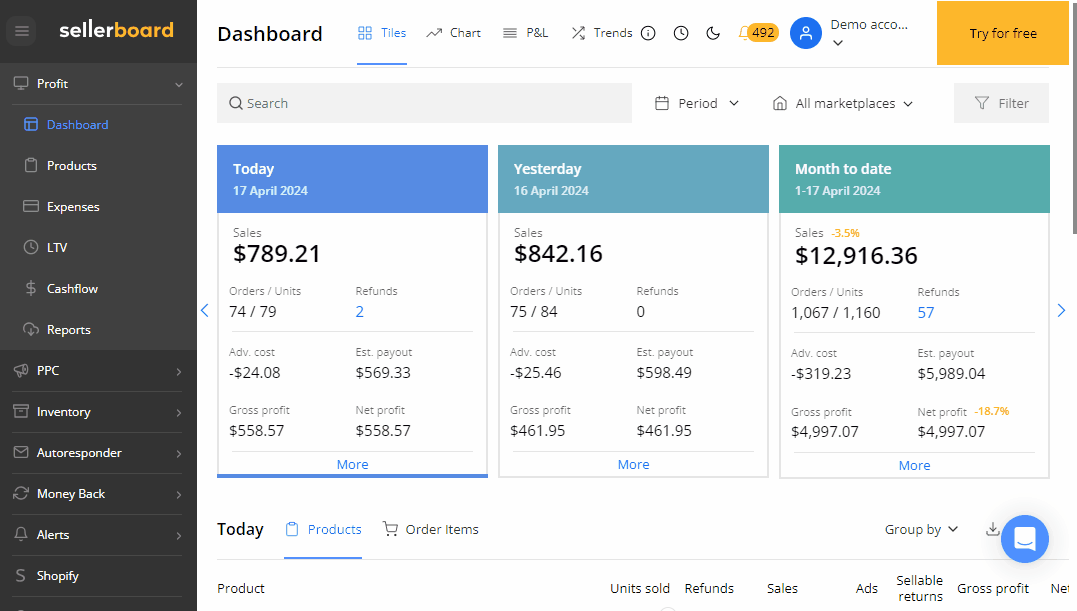Image resolution: width=1077 pixels, height=611 pixels.
Task: Click More on Month to date tile
Action: click(914, 465)
